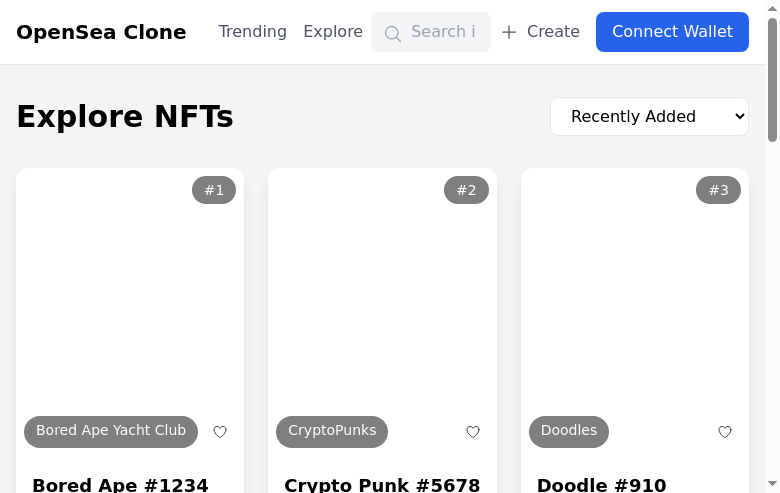Click the plus icon beside Create
The image size is (780, 493).
pos(508,32)
